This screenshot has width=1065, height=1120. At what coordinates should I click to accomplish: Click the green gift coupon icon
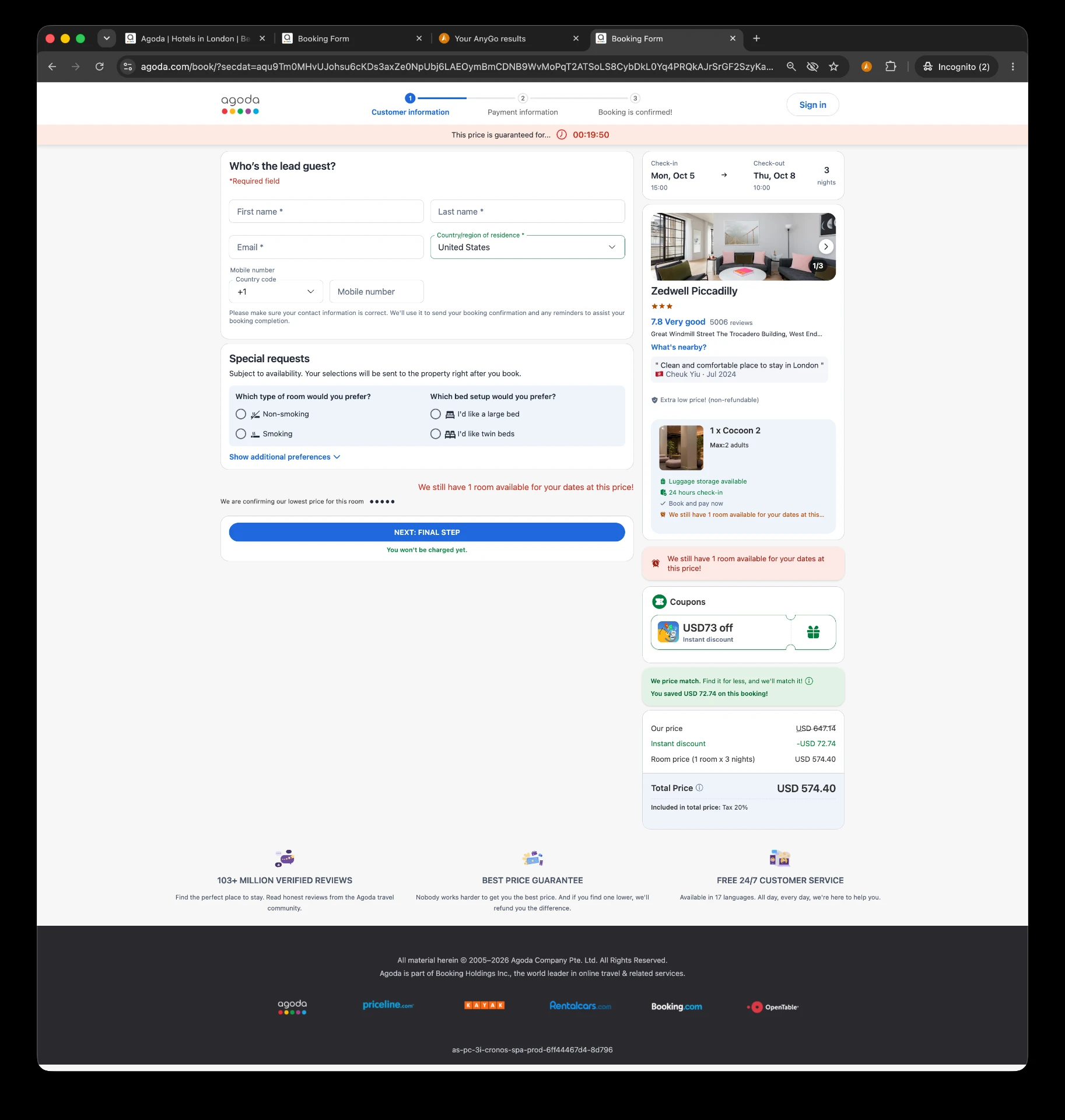pos(813,632)
